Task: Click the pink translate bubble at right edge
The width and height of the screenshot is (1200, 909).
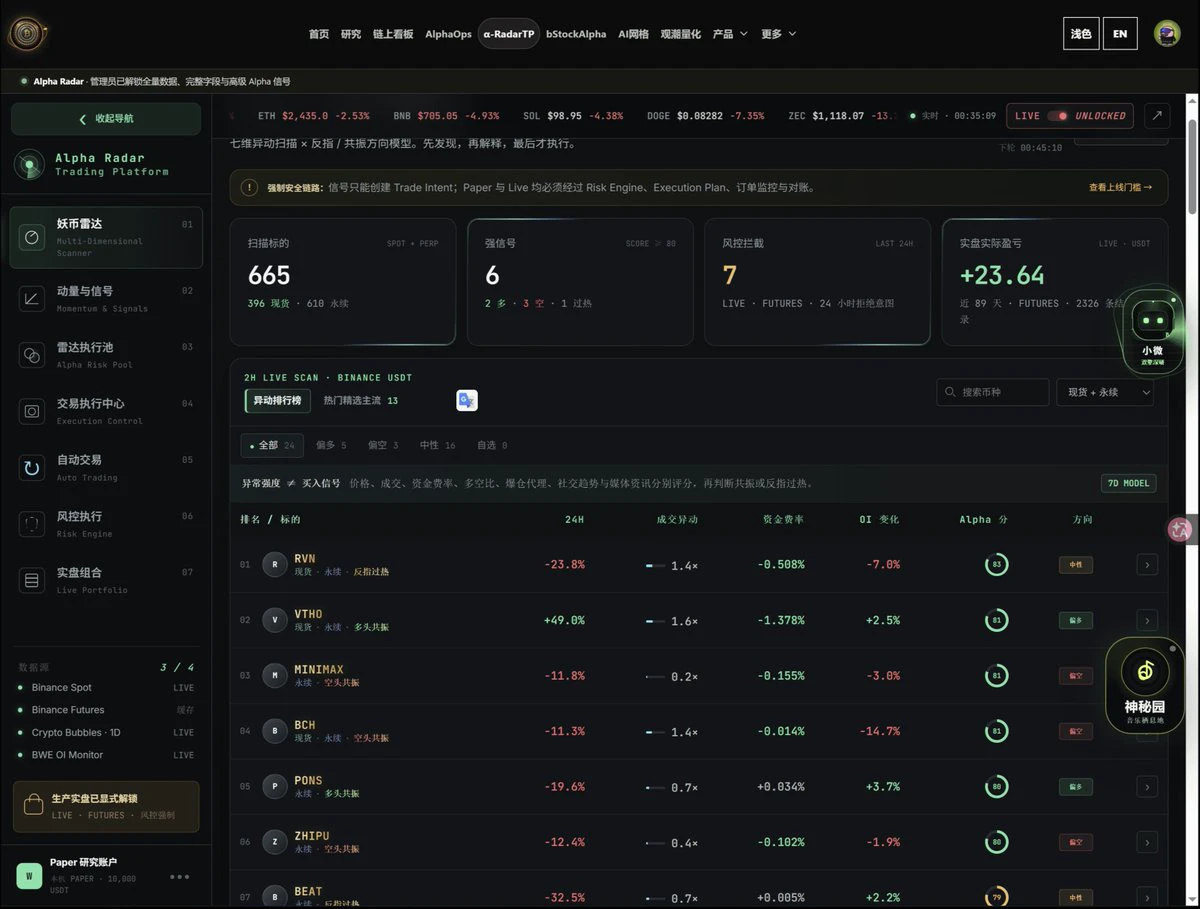Action: [1181, 530]
